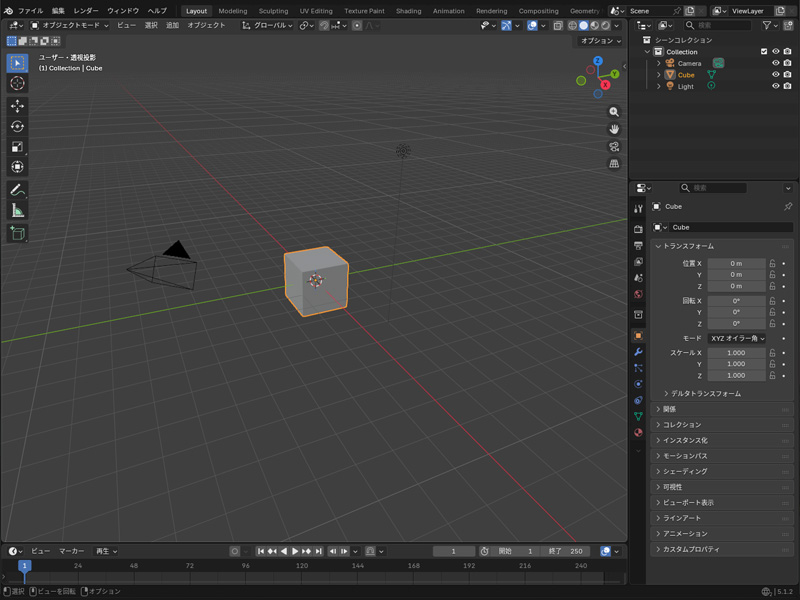Toggle proportional editing in header
Viewport: 800px width, 600px height.
[357, 26]
